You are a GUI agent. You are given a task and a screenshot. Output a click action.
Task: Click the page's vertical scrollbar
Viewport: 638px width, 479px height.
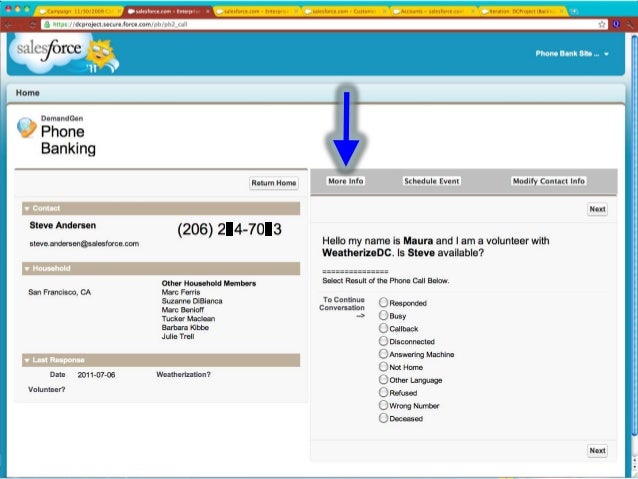[x=634, y=237]
